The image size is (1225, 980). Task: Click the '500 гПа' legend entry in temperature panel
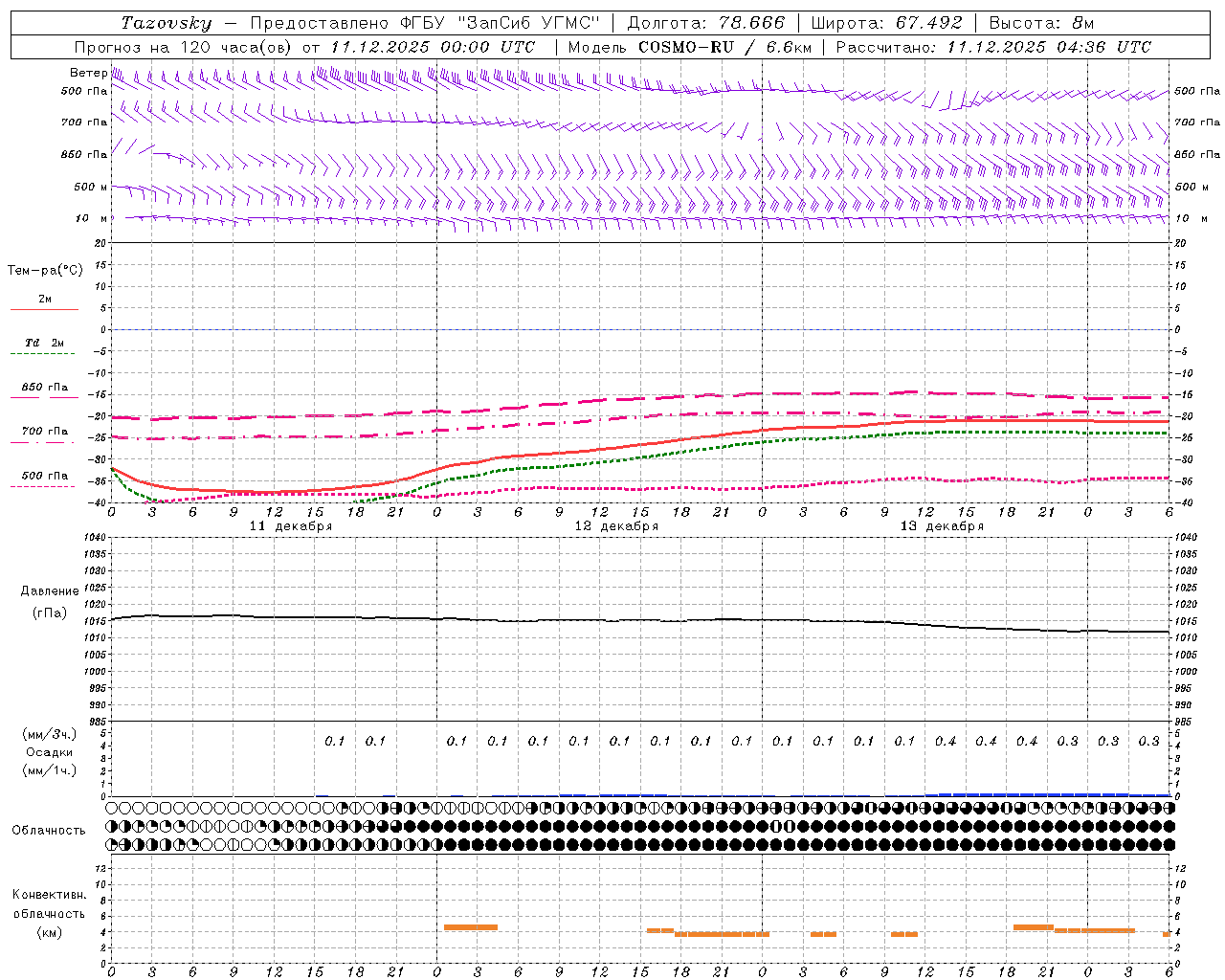[45, 476]
